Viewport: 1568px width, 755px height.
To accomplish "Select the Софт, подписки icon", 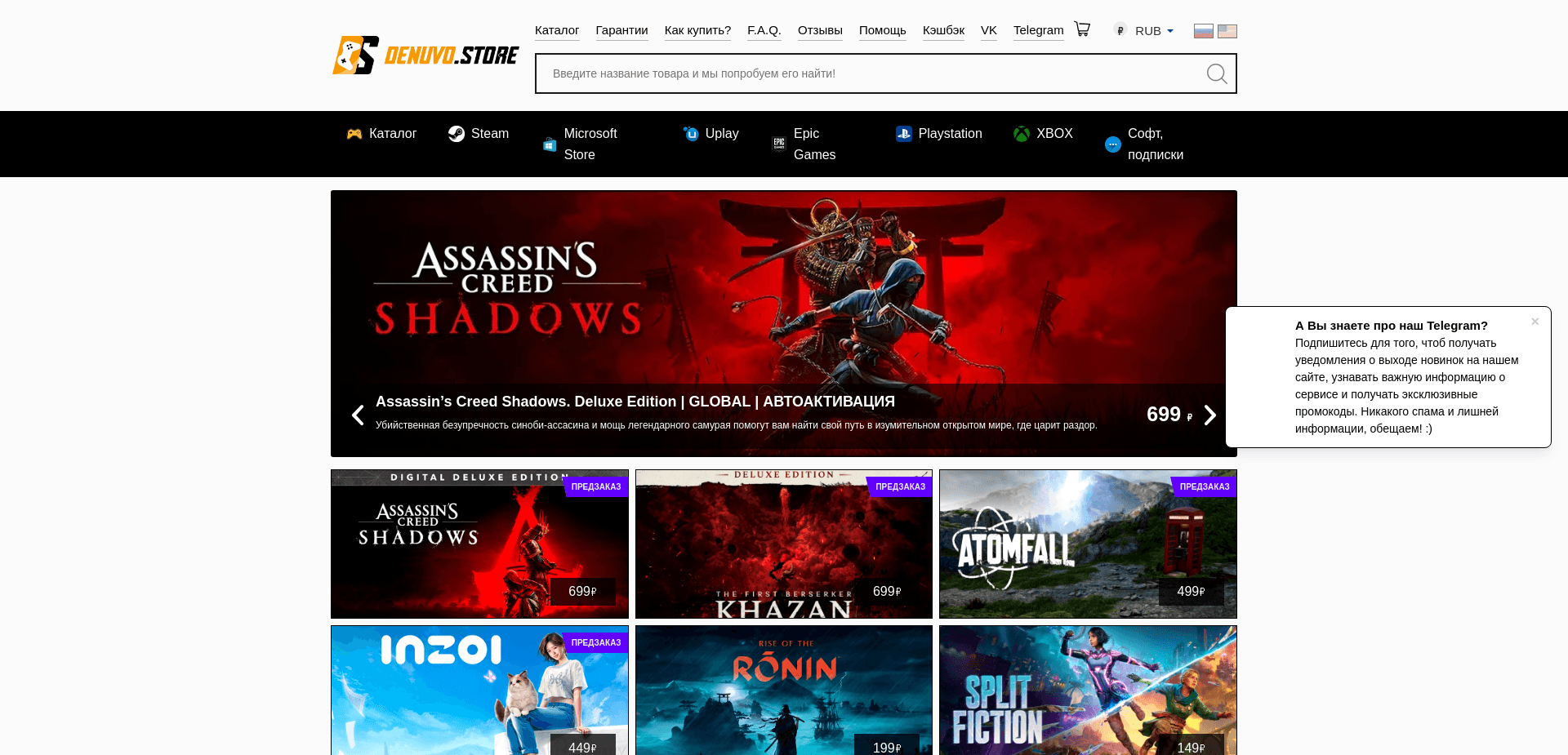I will 1111,144.
